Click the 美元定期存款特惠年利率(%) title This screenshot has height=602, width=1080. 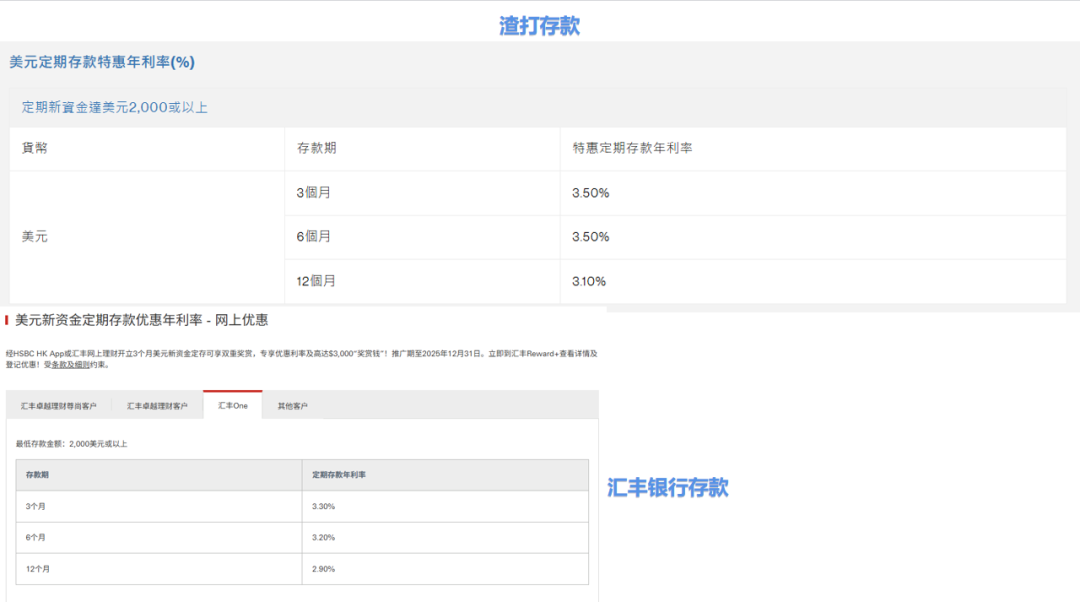coord(102,62)
